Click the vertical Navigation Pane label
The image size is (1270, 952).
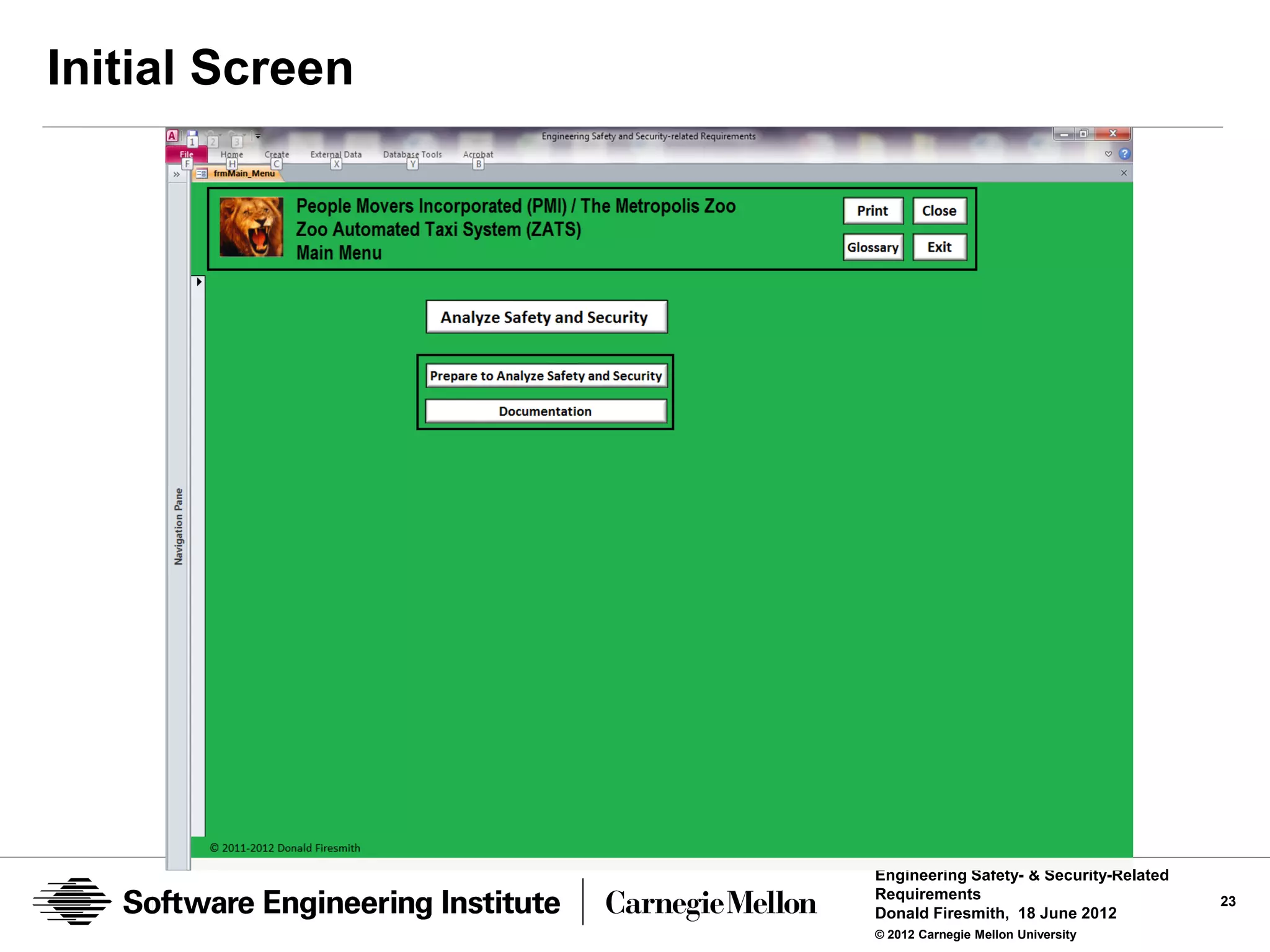[x=179, y=526]
